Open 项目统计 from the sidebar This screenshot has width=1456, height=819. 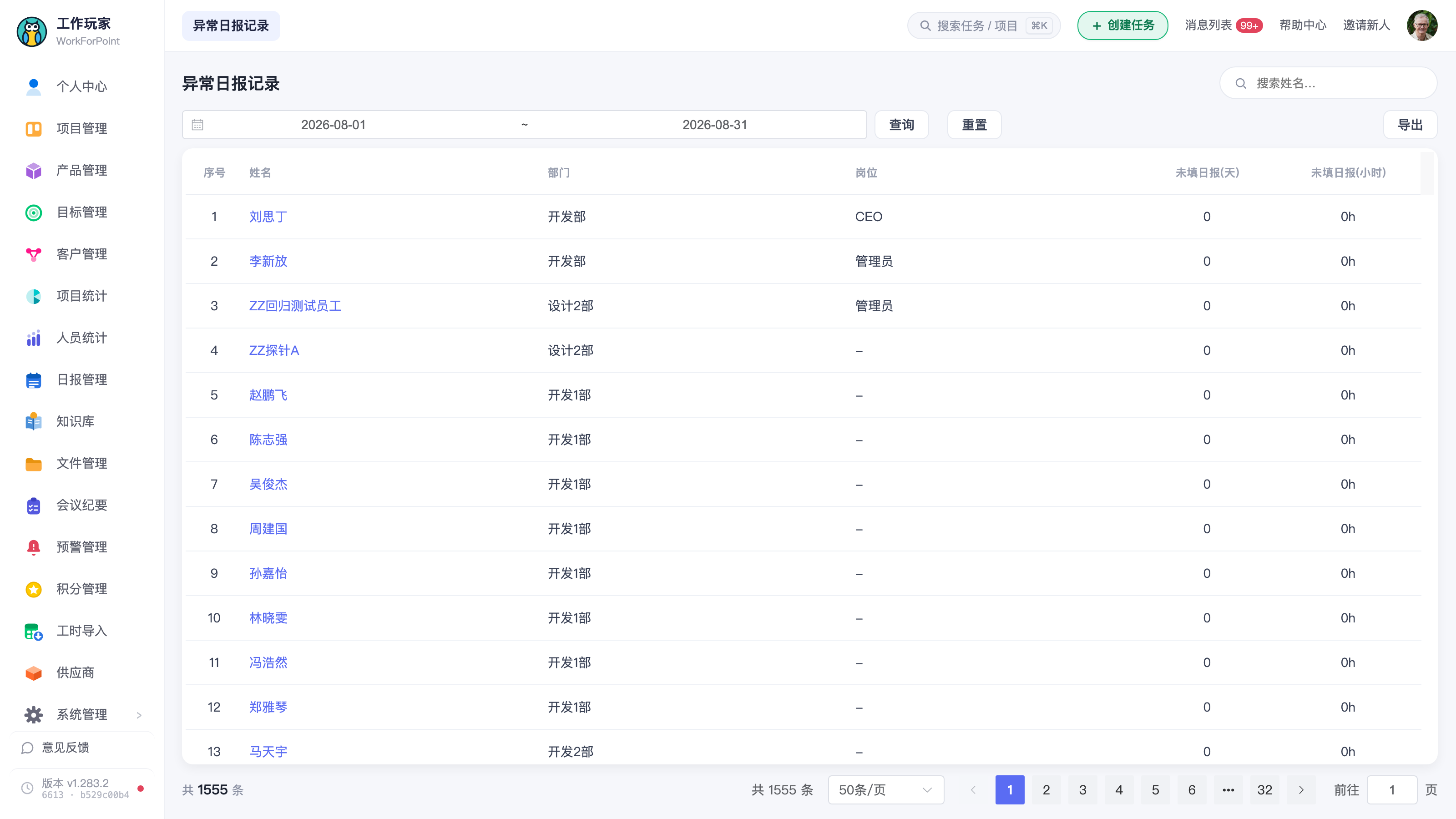point(81,296)
